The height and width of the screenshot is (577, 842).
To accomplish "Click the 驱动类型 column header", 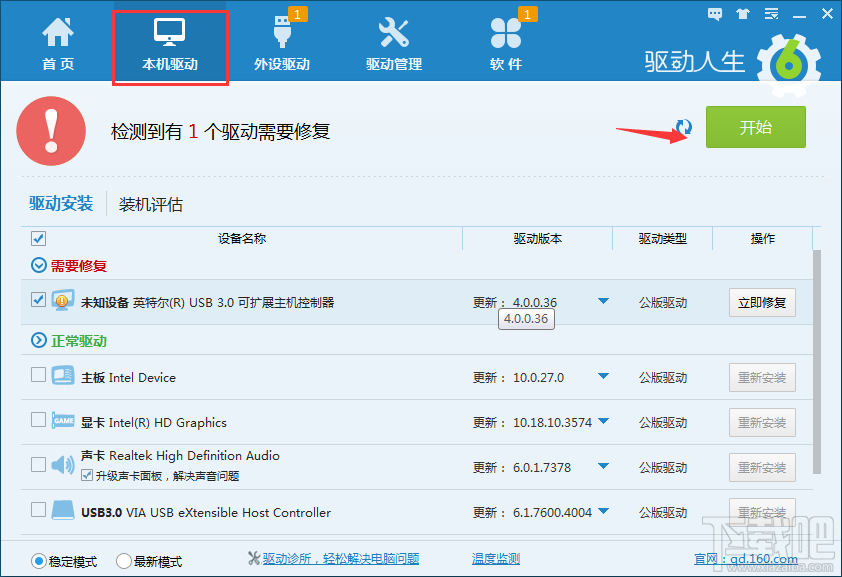I will 663,238.
